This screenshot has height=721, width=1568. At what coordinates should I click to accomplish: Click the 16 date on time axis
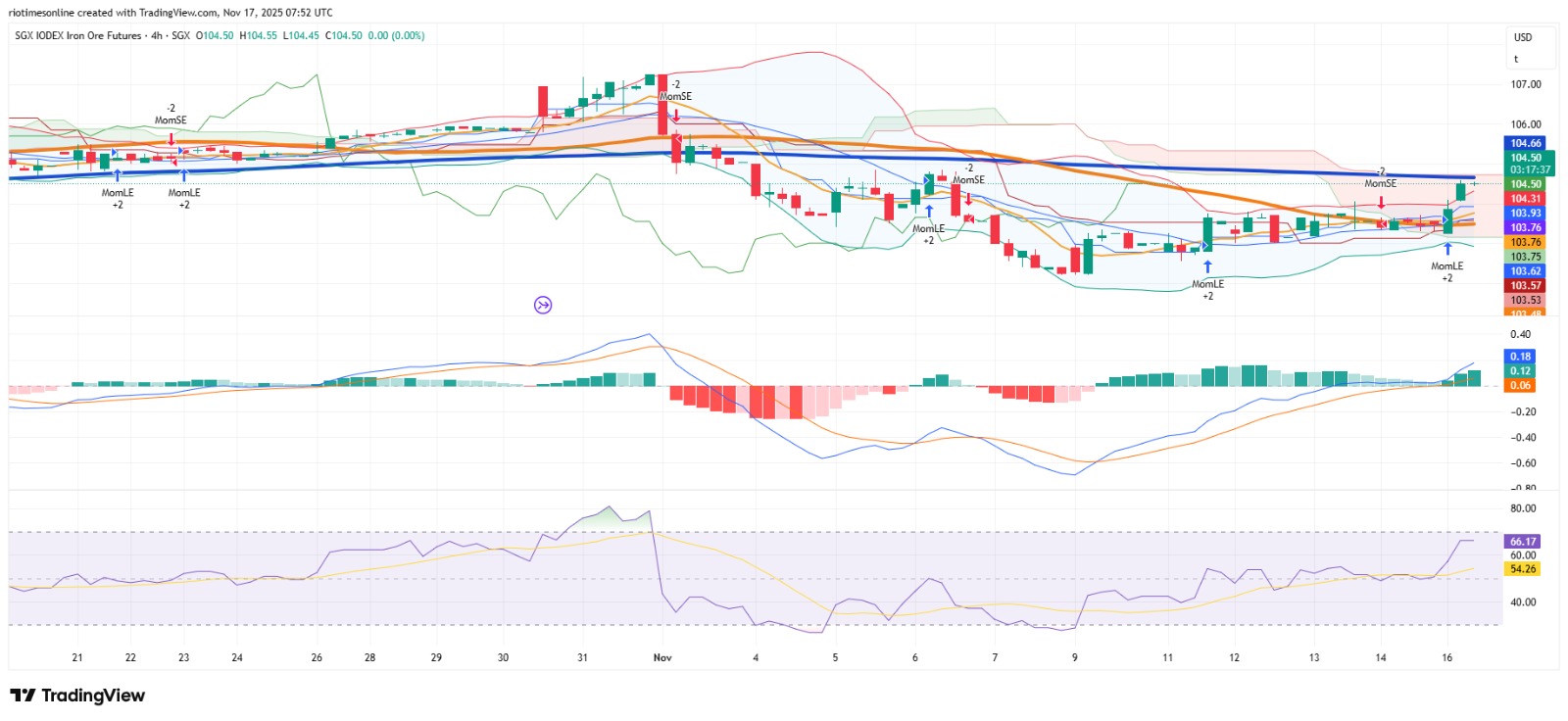tap(1446, 657)
